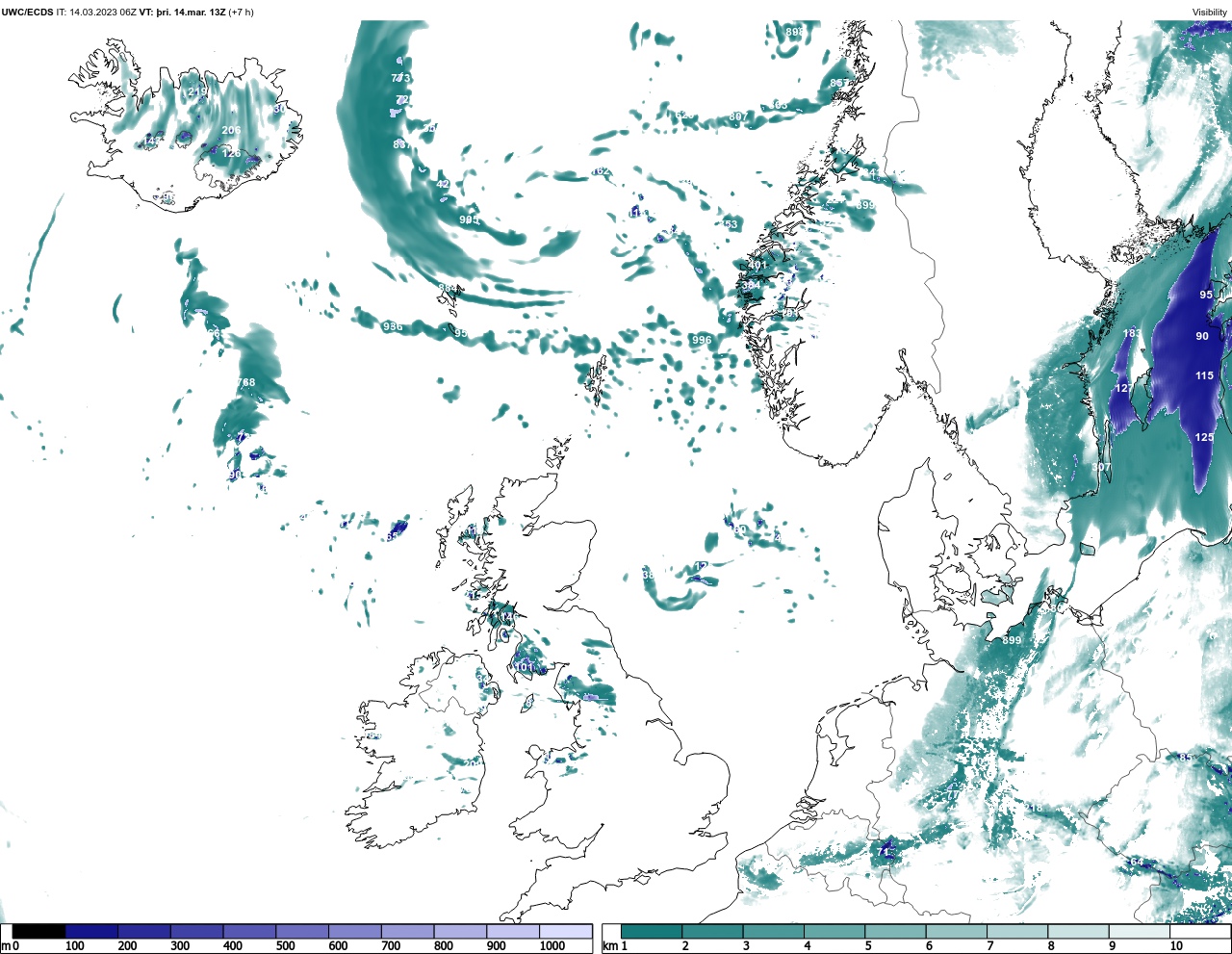Click the '899' value south of Denmark

pyautogui.click(x=1012, y=640)
